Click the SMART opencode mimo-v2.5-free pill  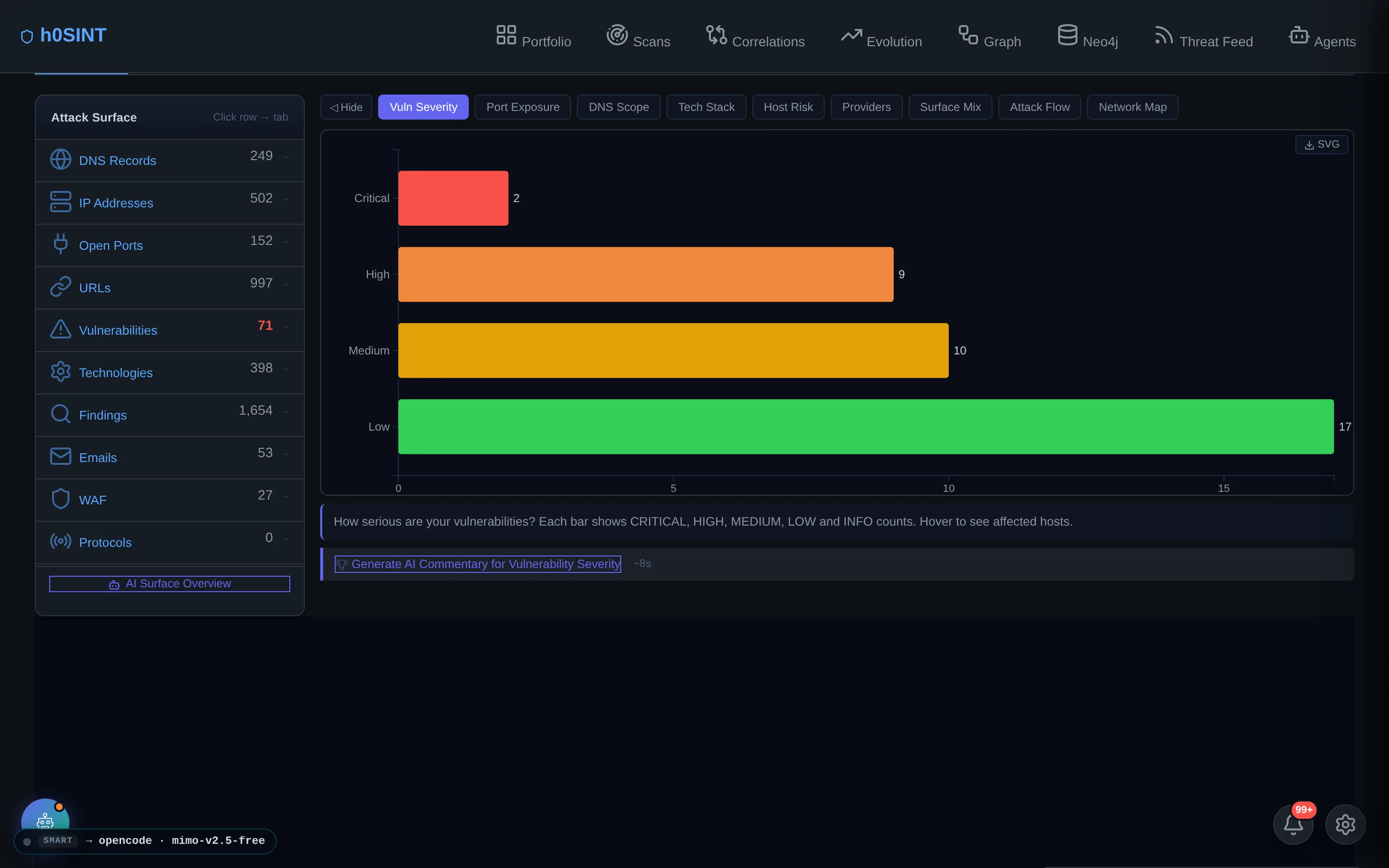tap(145, 841)
